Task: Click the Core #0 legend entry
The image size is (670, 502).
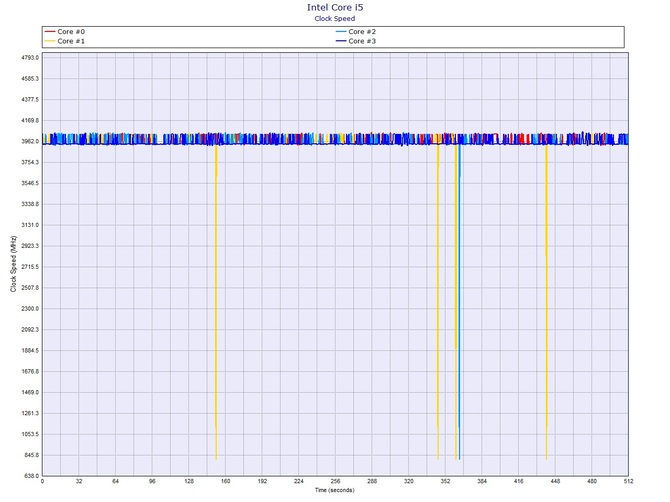Action: pos(65,32)
